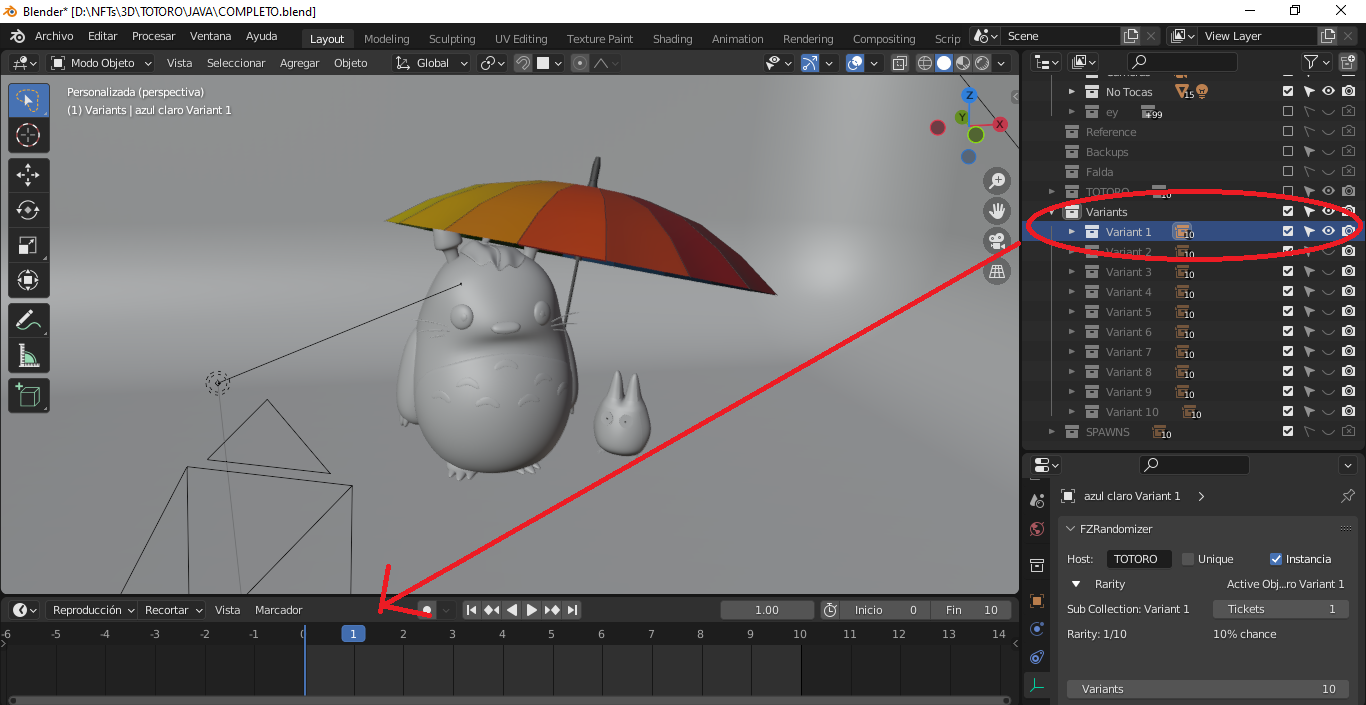Hide Variant 1 with eye icon

click(1328, 231)
